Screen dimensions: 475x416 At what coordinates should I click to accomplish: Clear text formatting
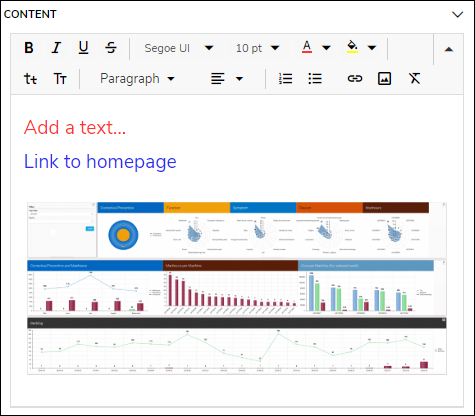414,79
